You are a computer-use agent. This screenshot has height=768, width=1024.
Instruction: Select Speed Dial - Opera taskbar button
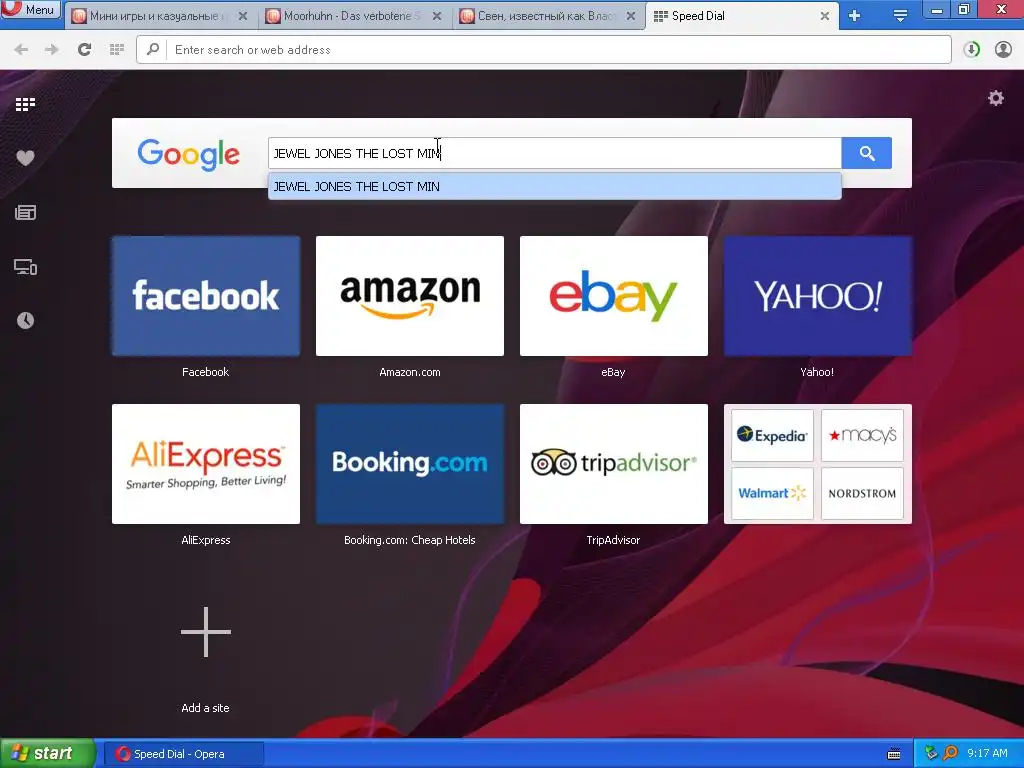184,754
